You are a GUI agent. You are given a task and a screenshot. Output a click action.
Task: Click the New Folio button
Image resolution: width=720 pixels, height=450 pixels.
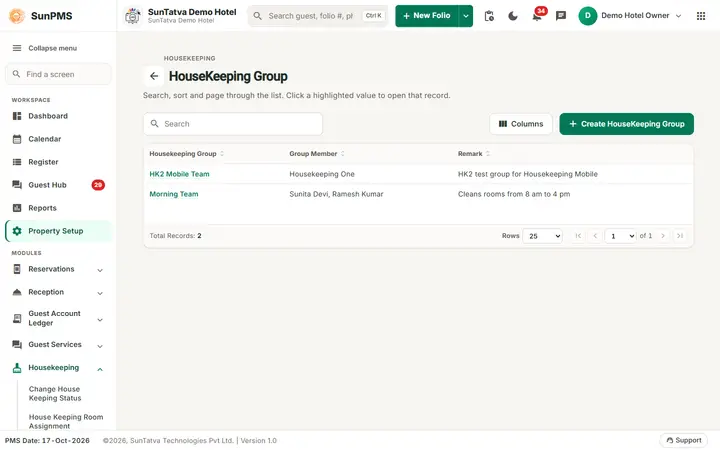pos(427,16)
